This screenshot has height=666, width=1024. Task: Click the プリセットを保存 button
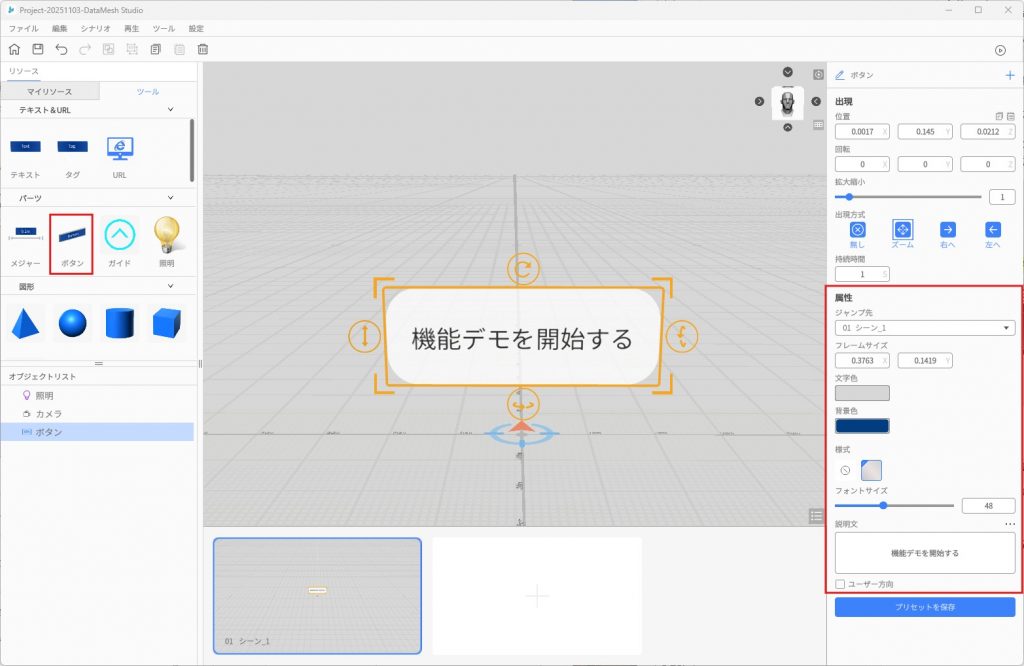pos(924,607)
